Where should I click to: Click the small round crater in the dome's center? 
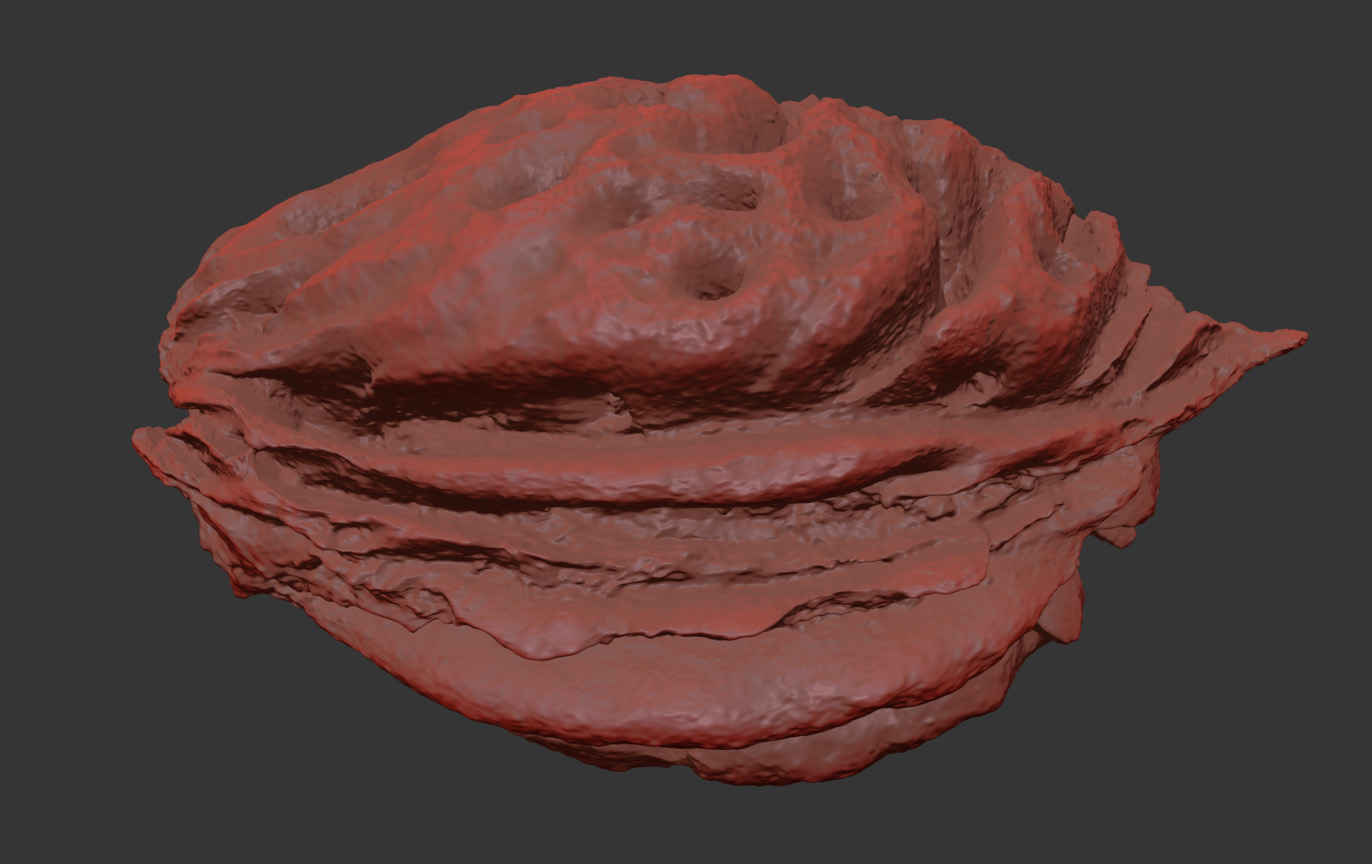[712, 270]
